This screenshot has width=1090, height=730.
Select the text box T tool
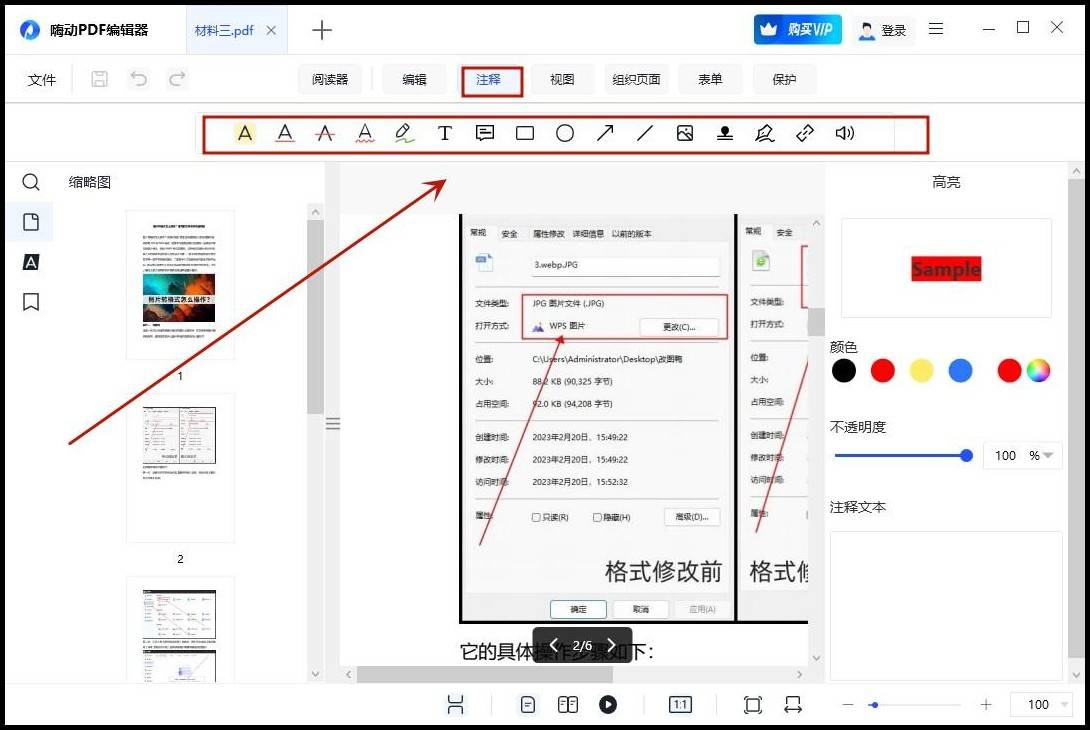pos(445,133)
